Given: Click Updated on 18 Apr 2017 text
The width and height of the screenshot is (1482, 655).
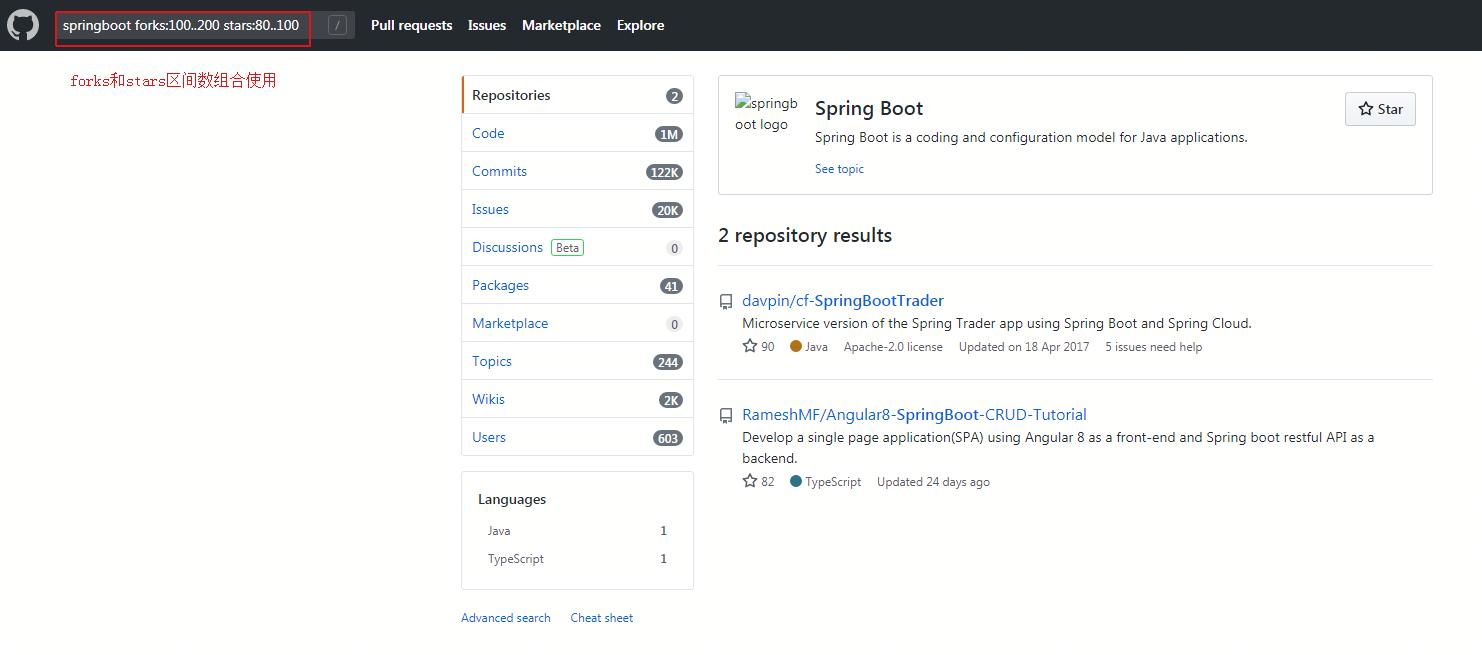Looking at the screenshot, I should (1024, 347).
